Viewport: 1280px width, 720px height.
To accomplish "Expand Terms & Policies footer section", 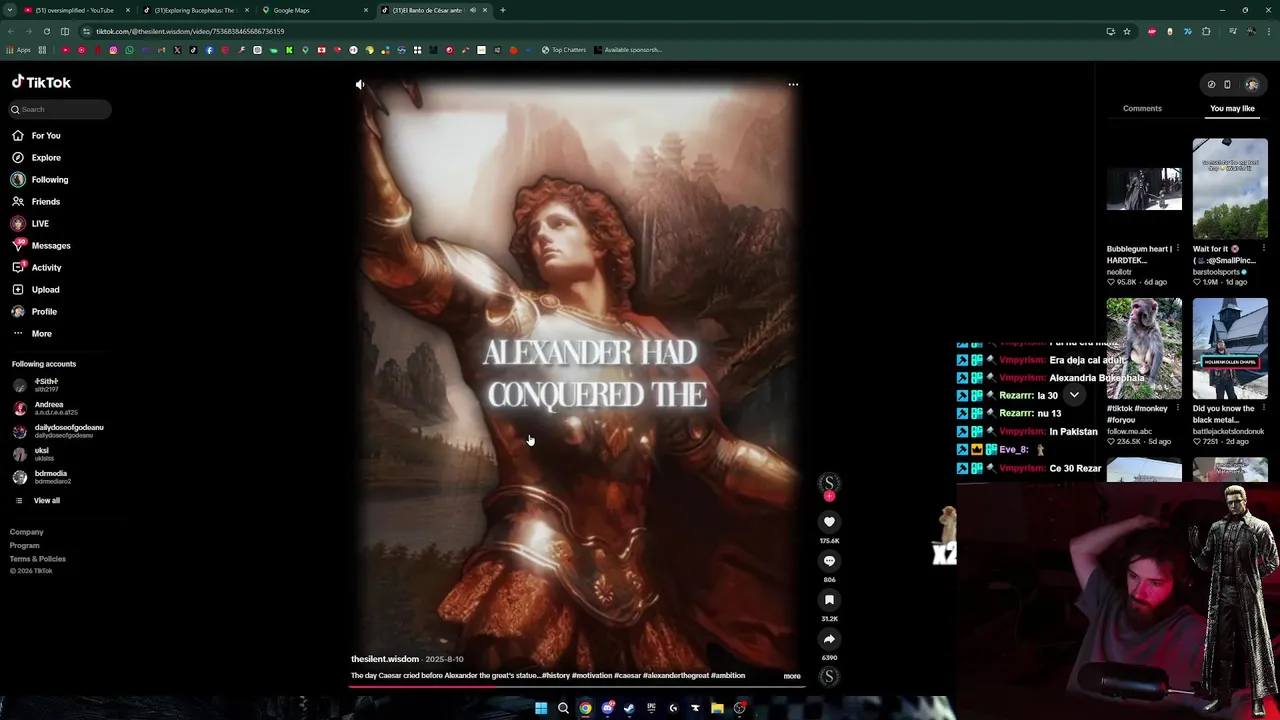I will (38, 559).
